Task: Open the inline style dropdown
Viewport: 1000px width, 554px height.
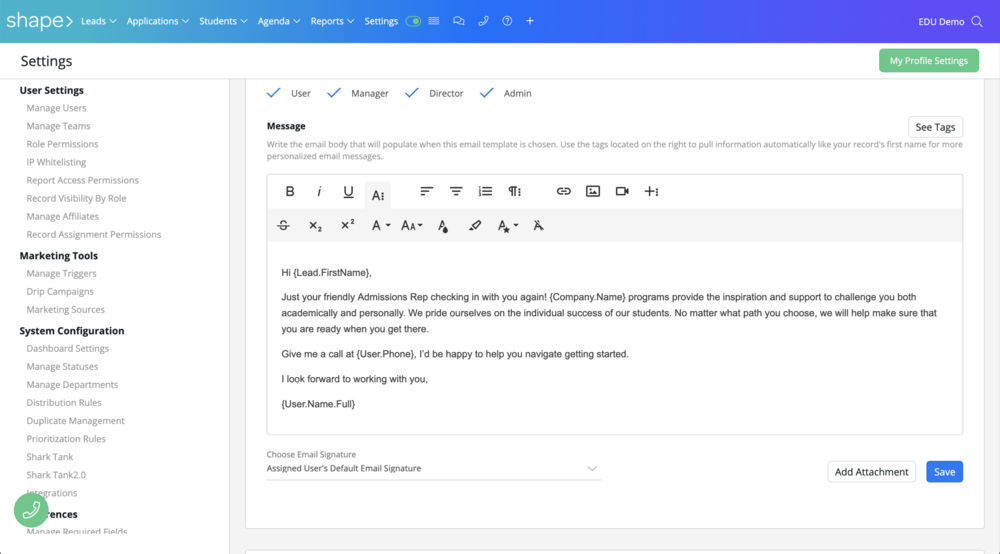Action: 508,226
